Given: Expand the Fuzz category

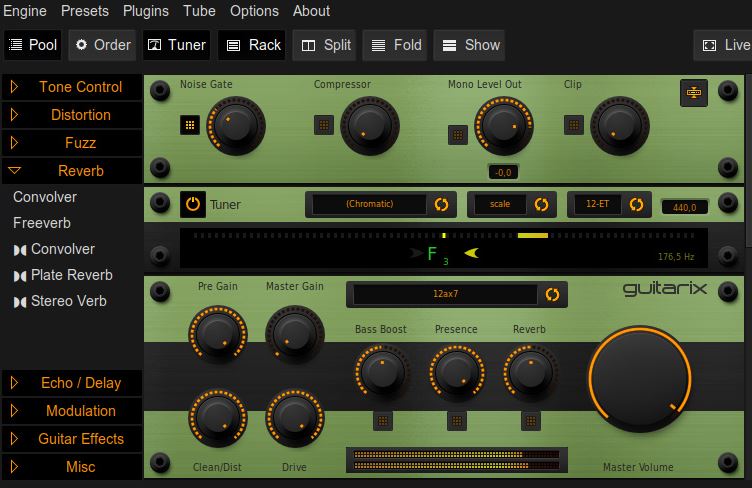Looking at the screenshot, I should tap(72, 142).
